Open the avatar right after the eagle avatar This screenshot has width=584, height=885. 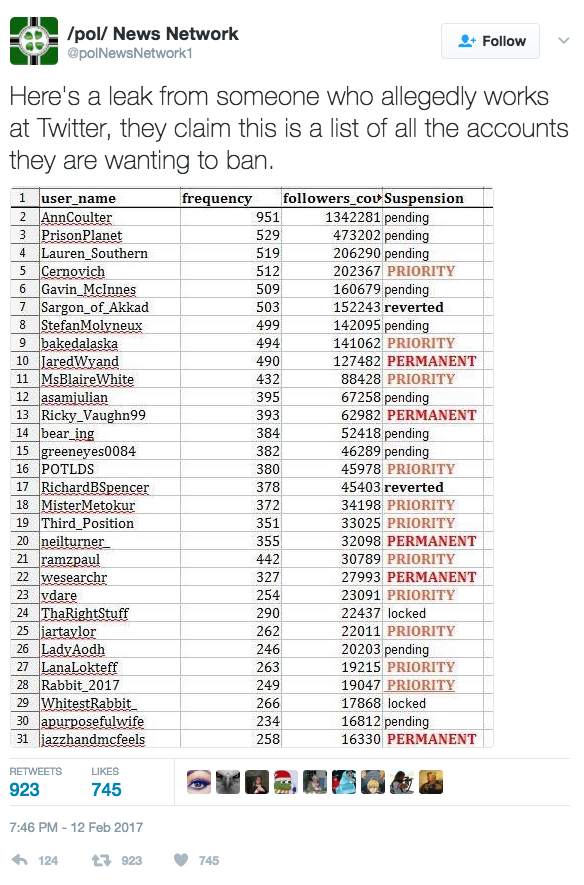tap(257, 782)
